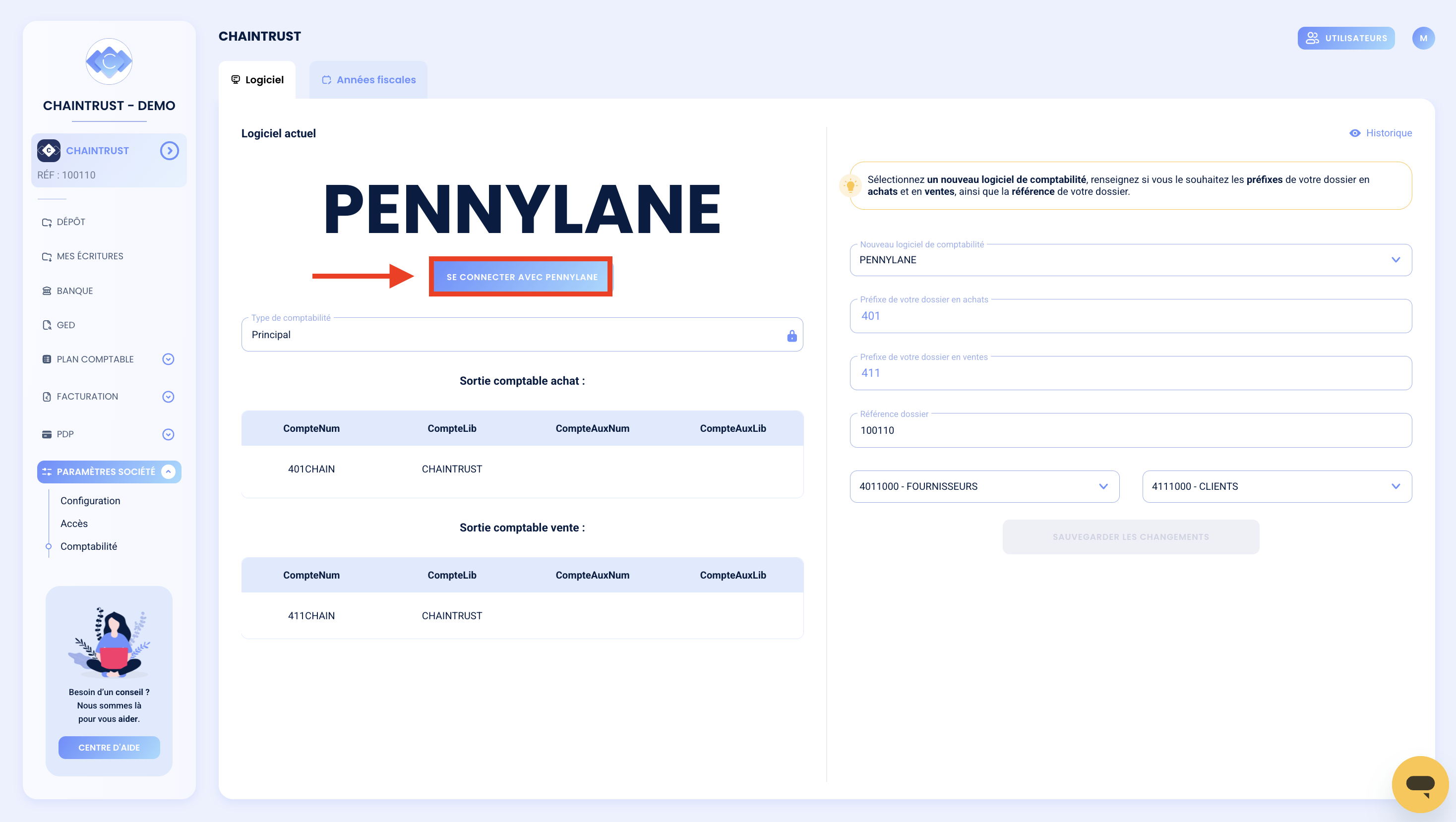Go to BANQUE section
Viewport: 1456px width, 822px height.
point(67,291)
